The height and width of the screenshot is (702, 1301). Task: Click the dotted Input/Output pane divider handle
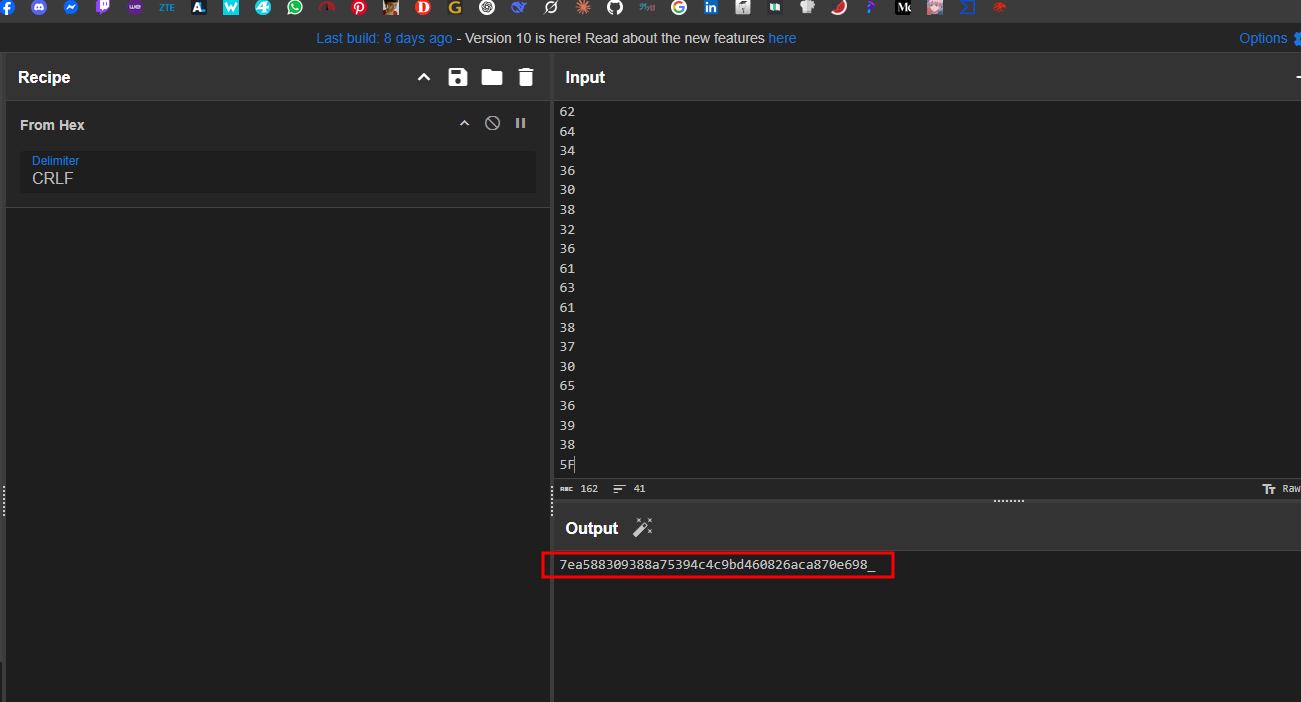[x=1008, y=501]
